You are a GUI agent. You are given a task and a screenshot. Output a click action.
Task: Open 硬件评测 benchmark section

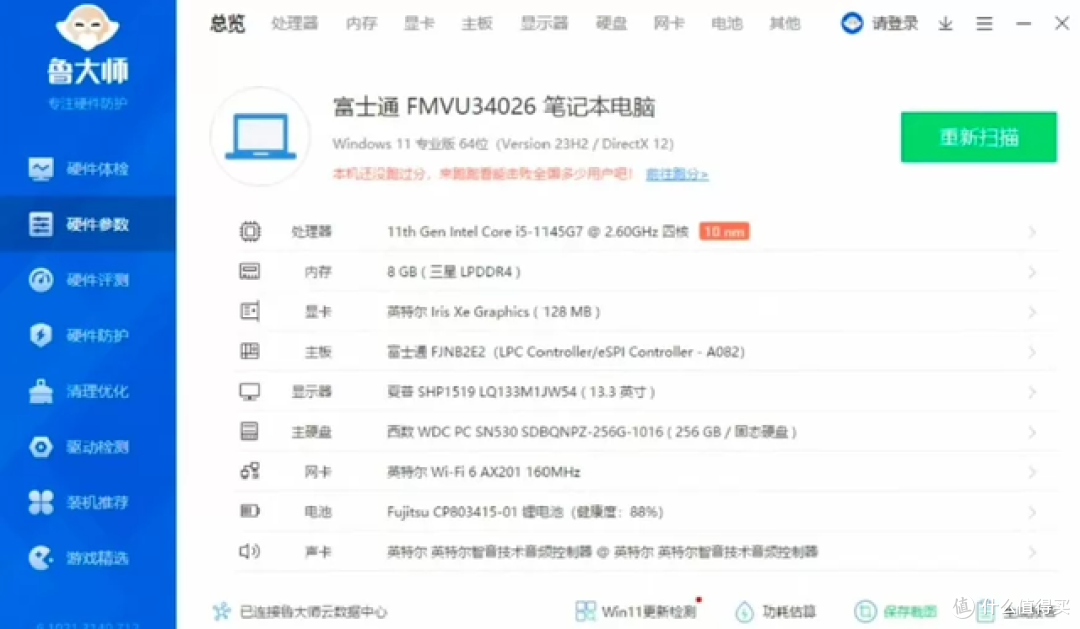point(87,280)
